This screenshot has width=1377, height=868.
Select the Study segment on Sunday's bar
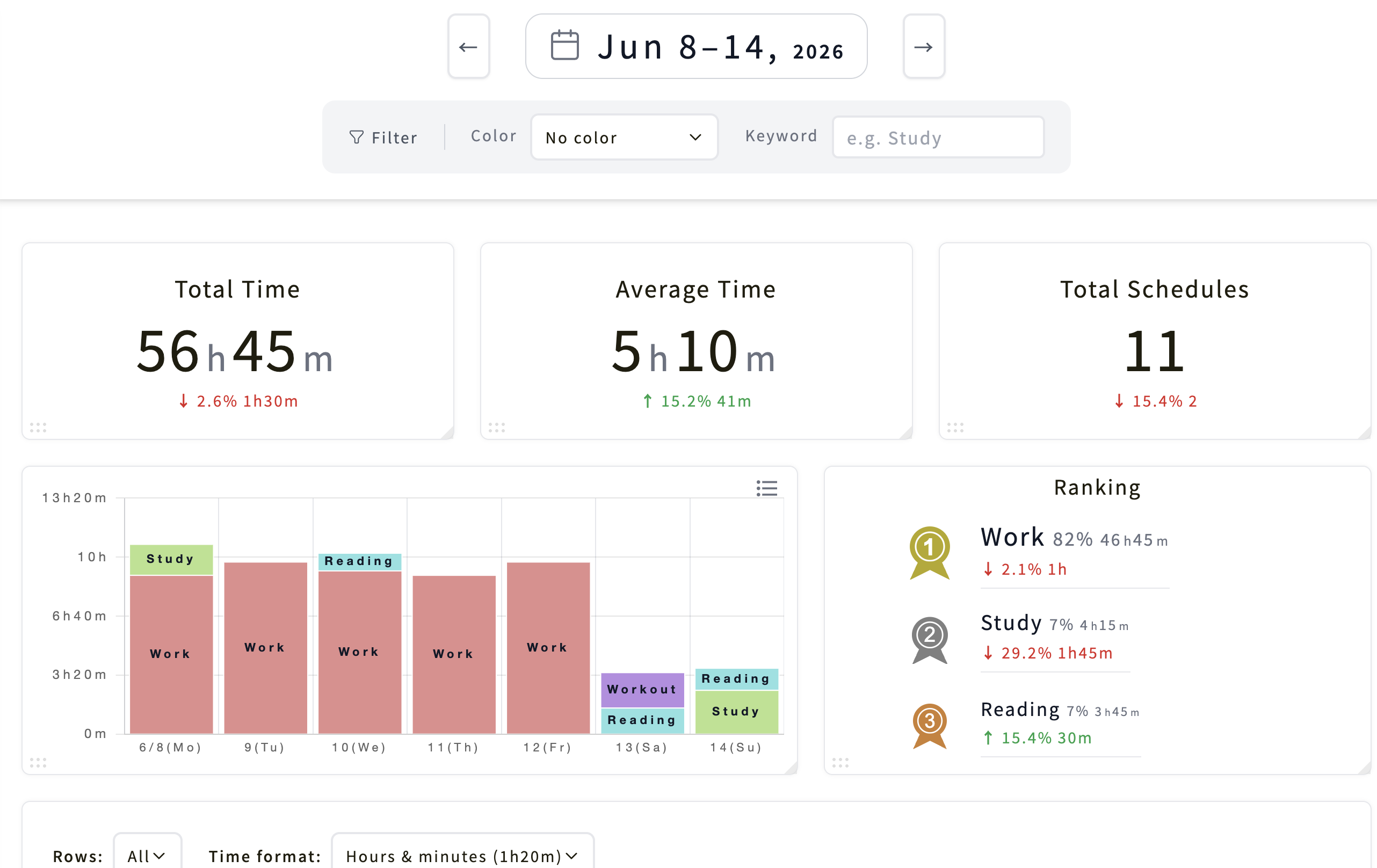click(736, 712)
